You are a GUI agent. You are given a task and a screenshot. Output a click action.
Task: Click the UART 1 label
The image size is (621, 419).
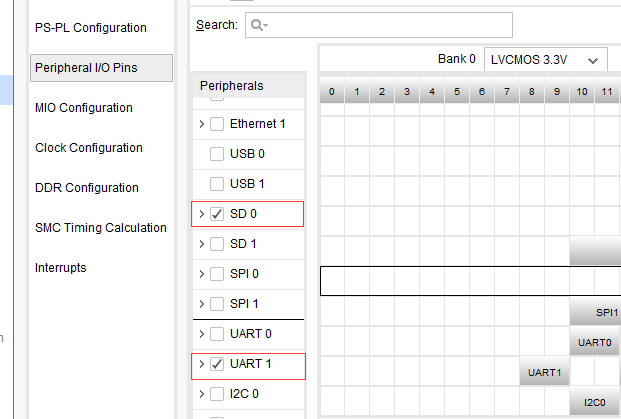pos(251,364)
